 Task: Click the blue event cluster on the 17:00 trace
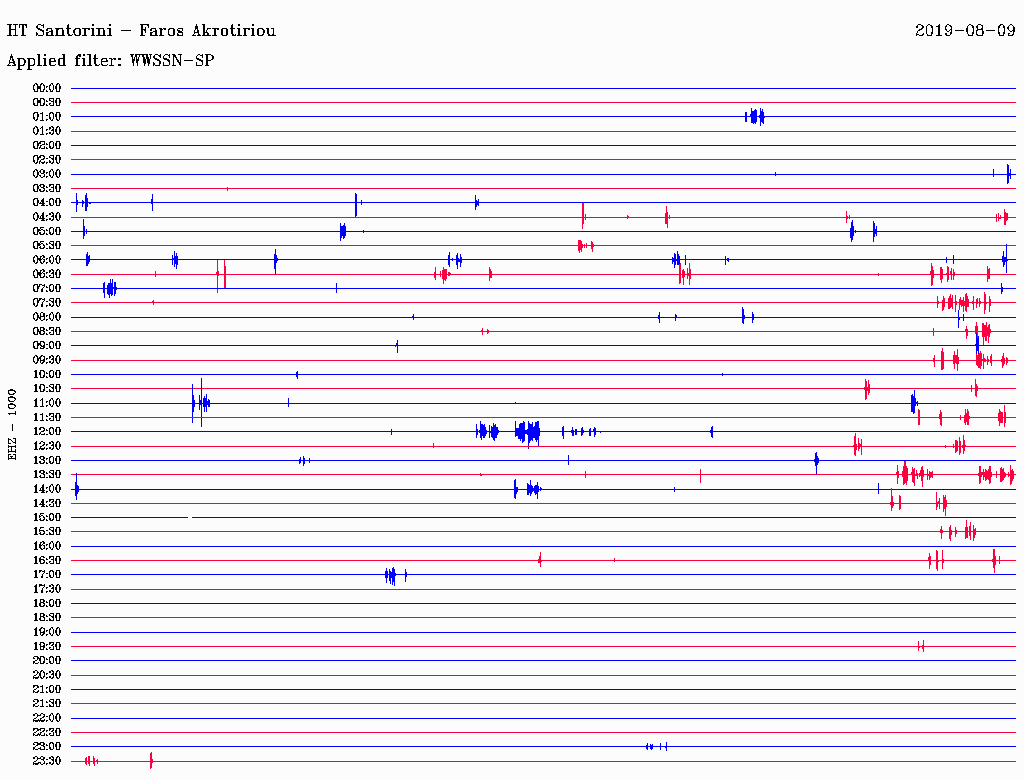coord(396,576)
